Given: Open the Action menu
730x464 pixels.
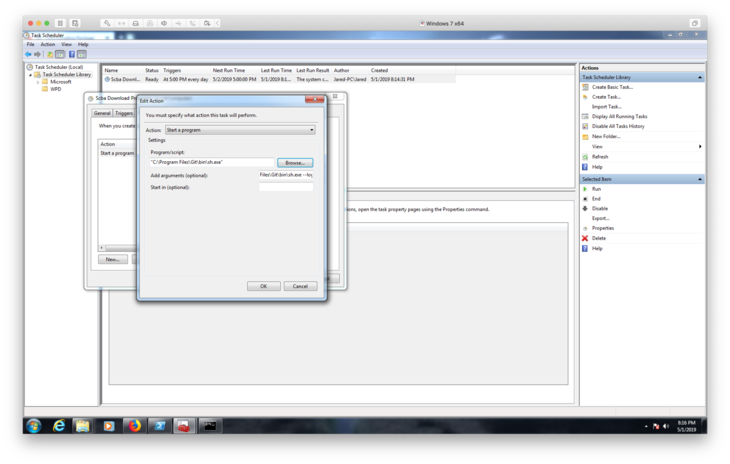Looking at the screenshot, I should (47, 44).
